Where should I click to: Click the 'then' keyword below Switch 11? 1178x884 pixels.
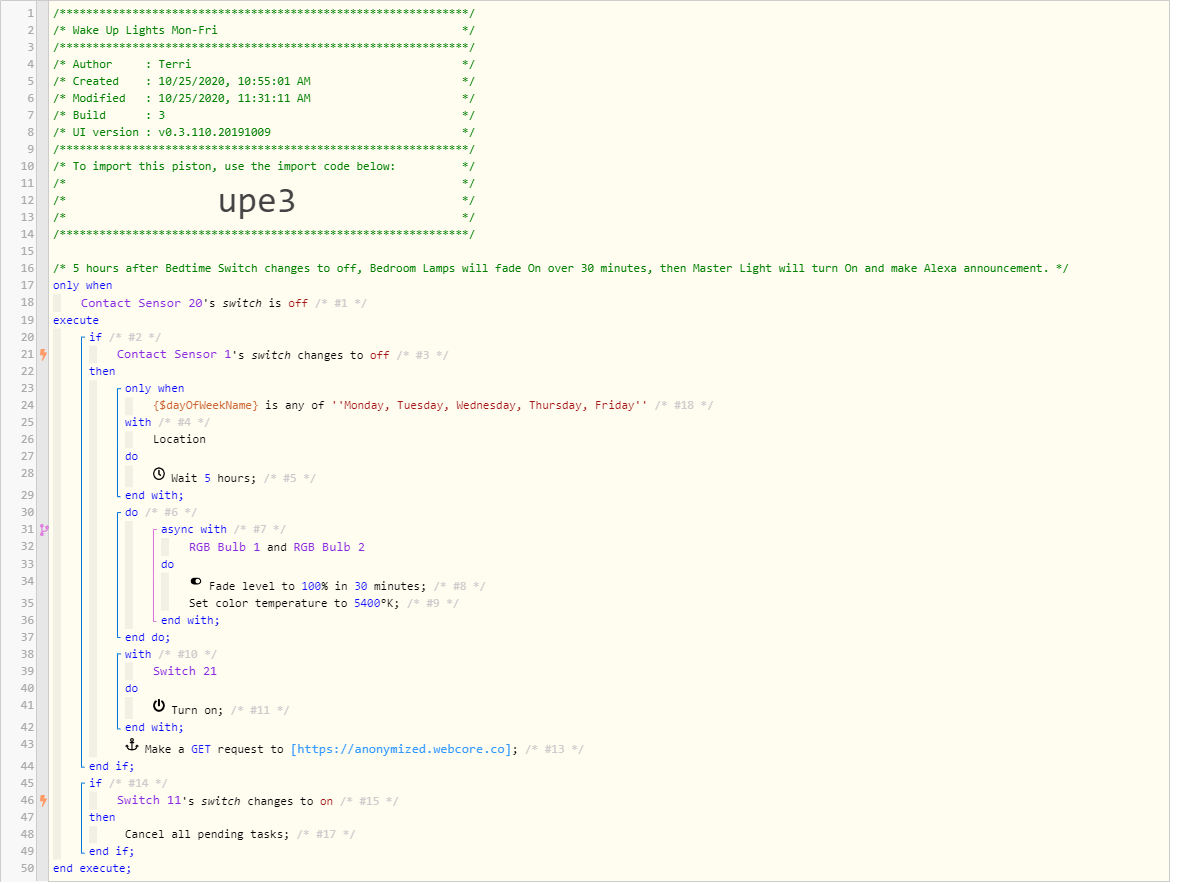pos(102,818)
